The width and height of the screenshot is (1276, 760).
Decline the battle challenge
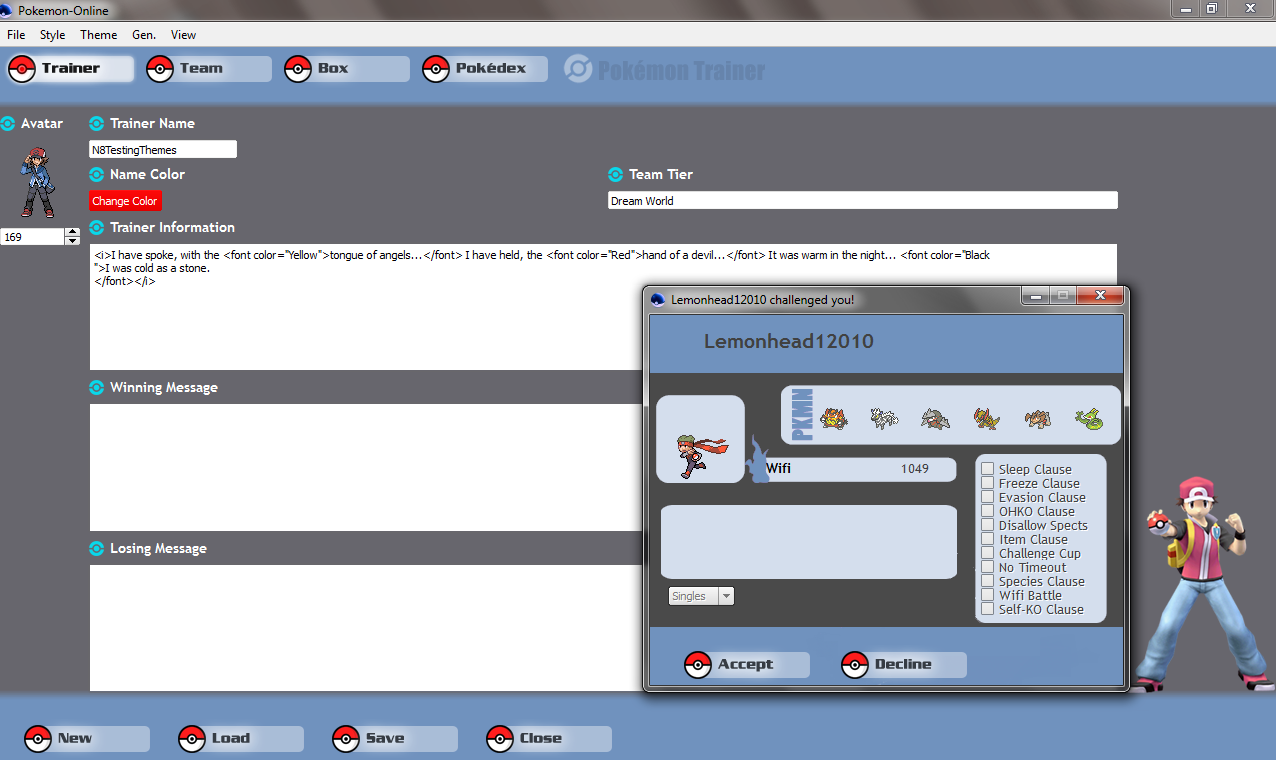coord(903,665)
